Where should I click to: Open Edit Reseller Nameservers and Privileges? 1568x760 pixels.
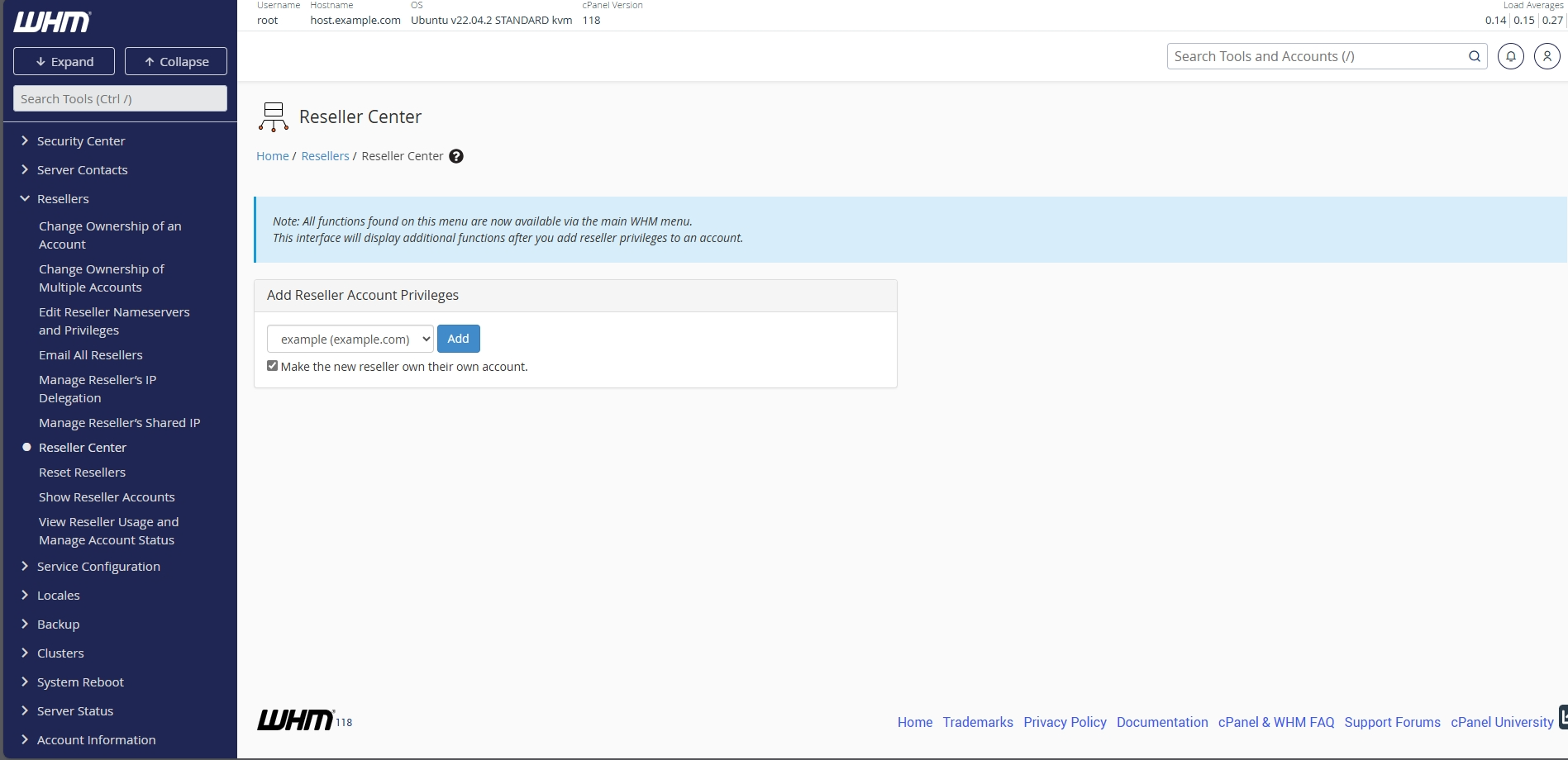[114, 321]
